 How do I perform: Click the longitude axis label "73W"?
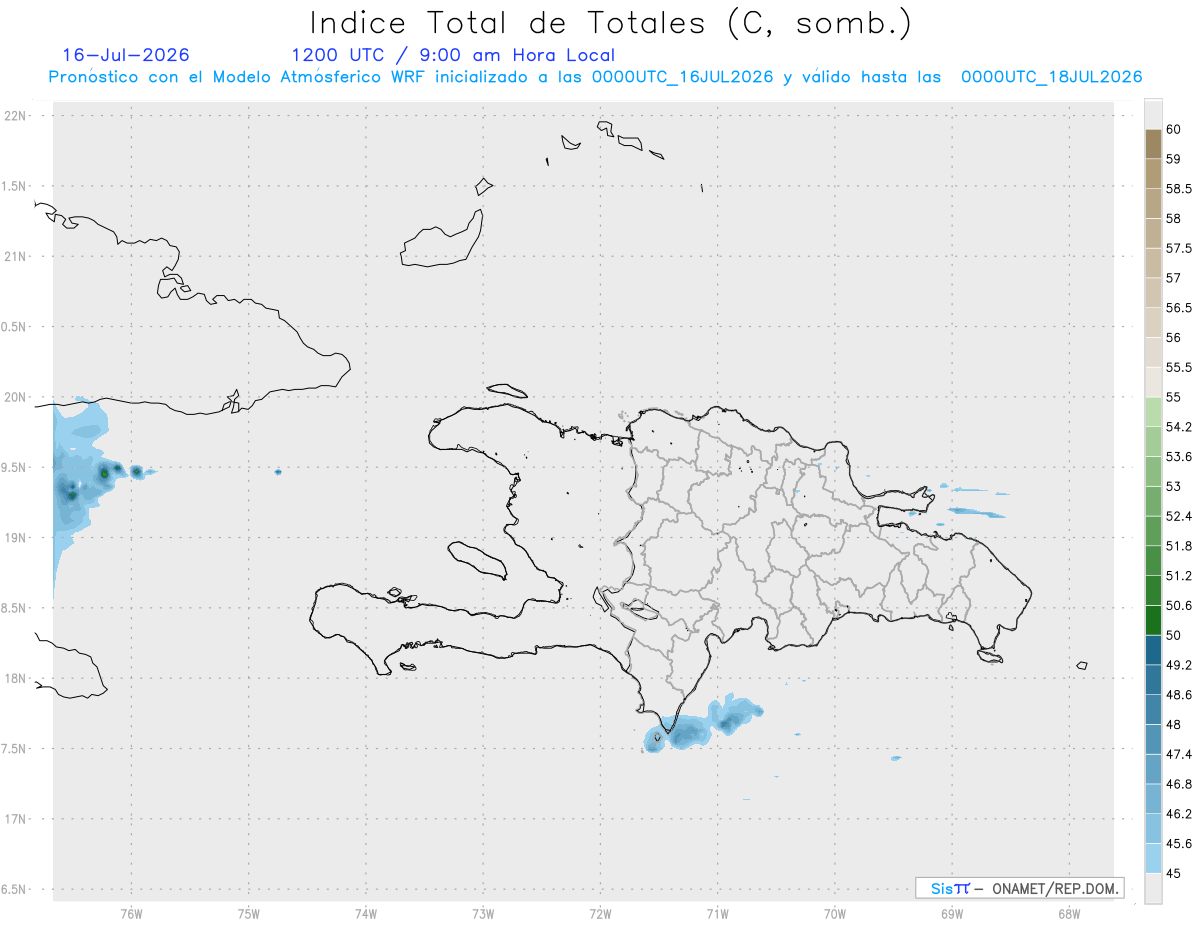pos(483,913)
